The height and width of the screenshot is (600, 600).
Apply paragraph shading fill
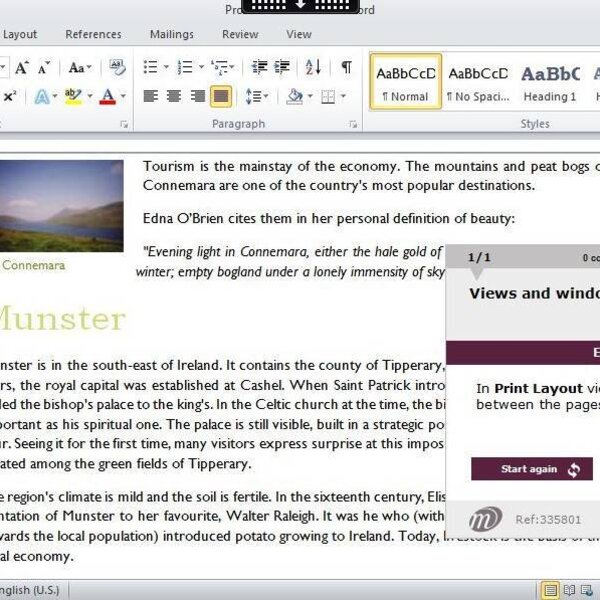click(x=294, y=96)
